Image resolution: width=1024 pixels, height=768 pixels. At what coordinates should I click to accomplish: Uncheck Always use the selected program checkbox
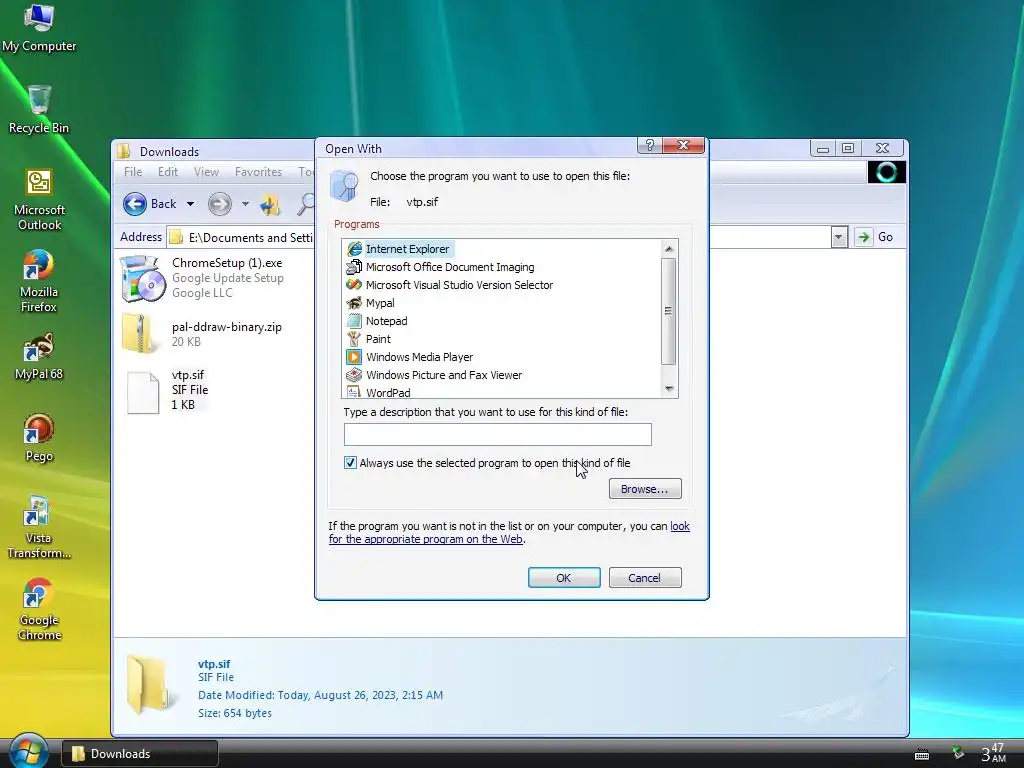[x=350, y=462]
